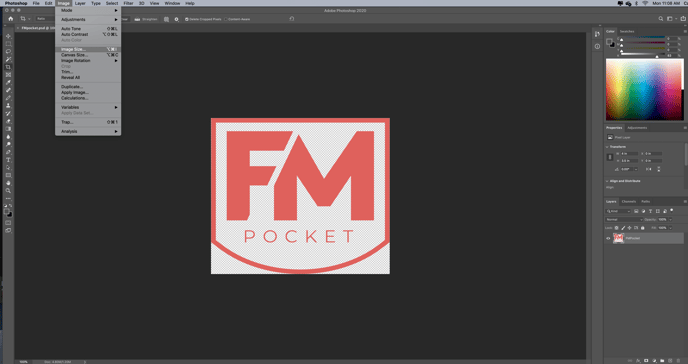
Task: Open the Fill dropdown arrow
Action: (x=670, y=228)
